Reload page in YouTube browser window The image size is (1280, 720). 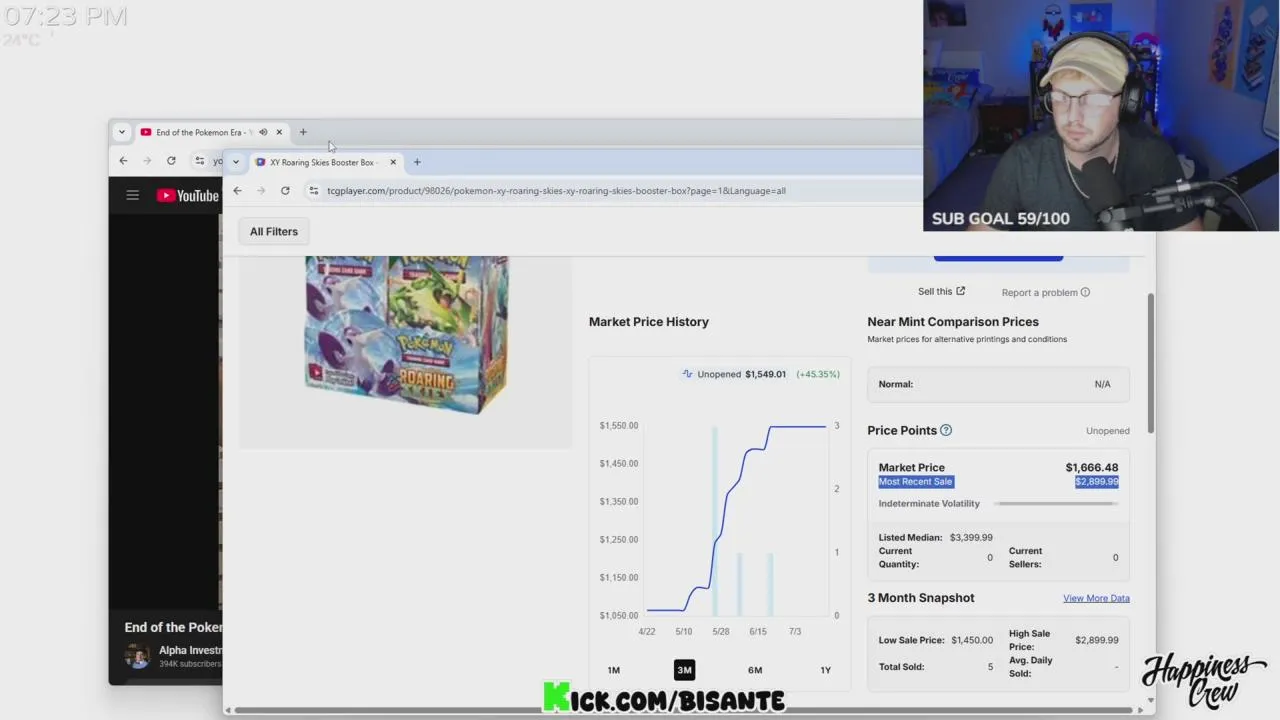click(171, 161)
